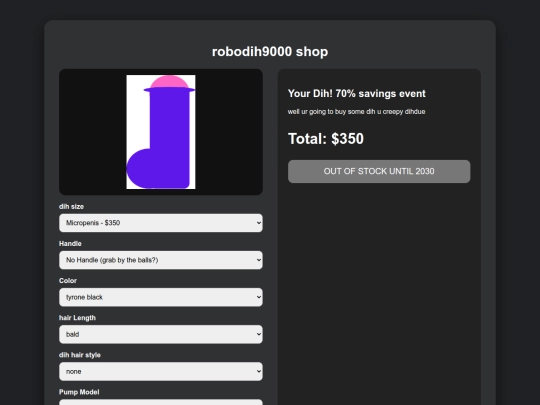Click the subtitle text under savings heading

356,112
